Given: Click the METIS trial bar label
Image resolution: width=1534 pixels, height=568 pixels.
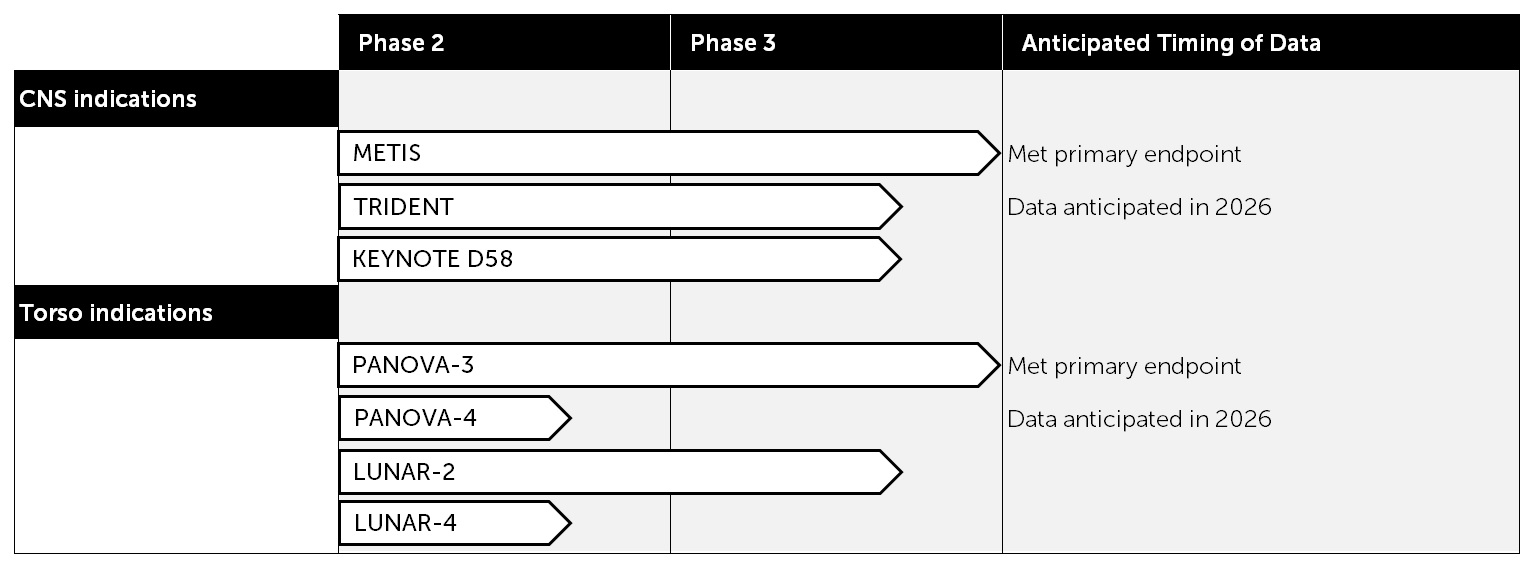Looking at the screenshot, I should point(387,154).
